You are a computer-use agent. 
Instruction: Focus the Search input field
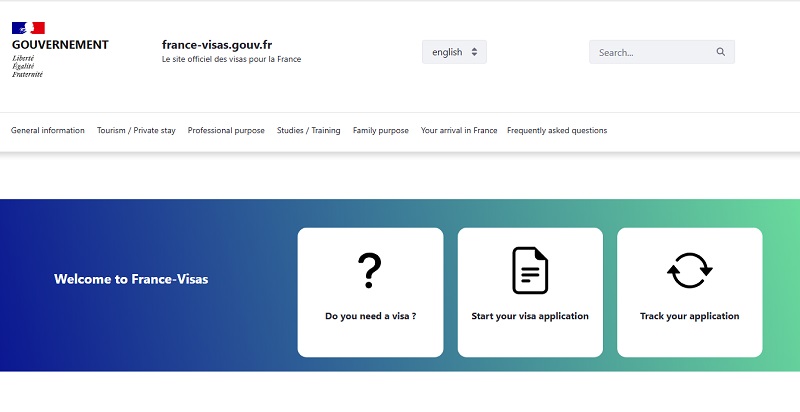point(662,52)
